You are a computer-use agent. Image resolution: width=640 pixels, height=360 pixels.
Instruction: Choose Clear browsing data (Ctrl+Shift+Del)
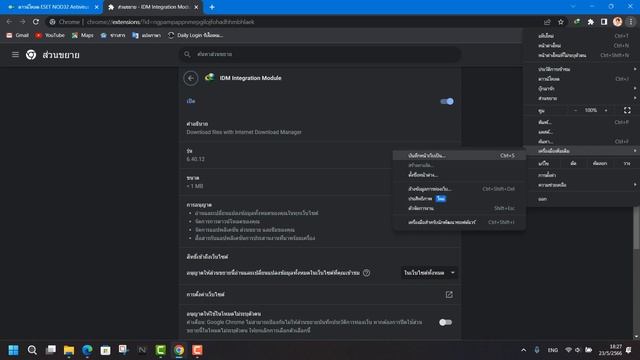[459, 189]
